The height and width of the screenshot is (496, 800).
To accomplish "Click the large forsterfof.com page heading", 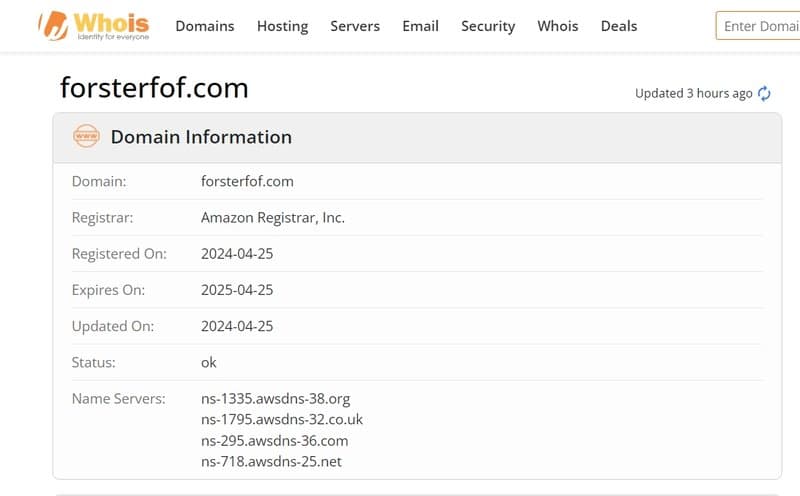I will [154, 88].
